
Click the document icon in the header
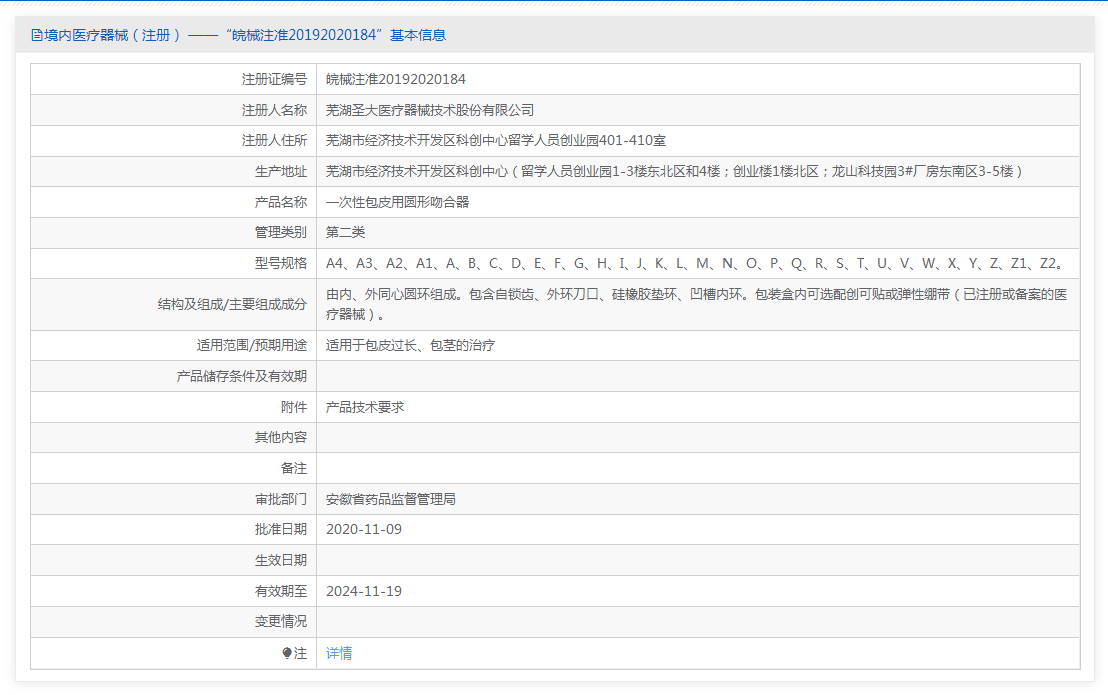click(37, 35)
